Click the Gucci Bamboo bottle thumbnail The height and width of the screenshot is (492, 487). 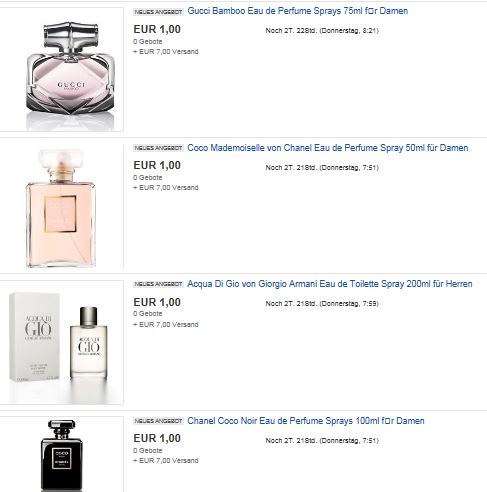[62, 70]
